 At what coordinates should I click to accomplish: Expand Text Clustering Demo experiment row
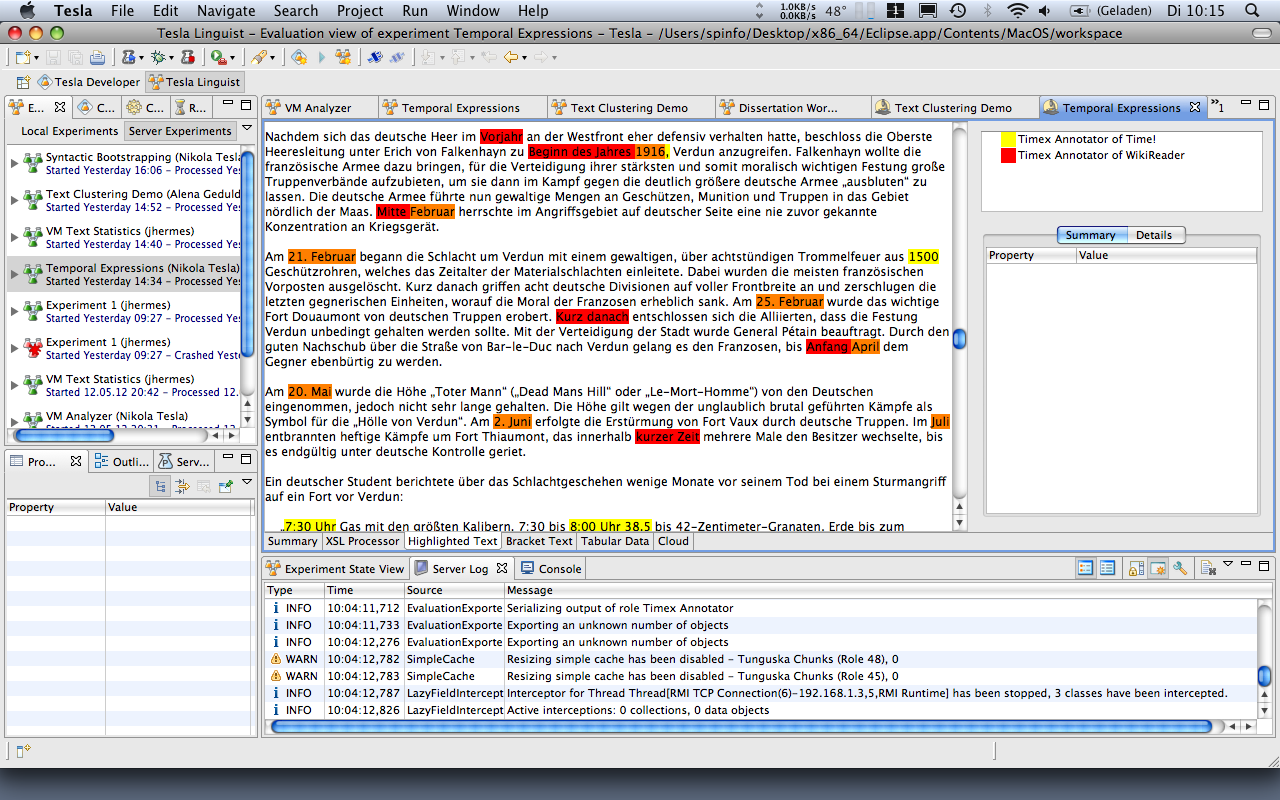14,200
